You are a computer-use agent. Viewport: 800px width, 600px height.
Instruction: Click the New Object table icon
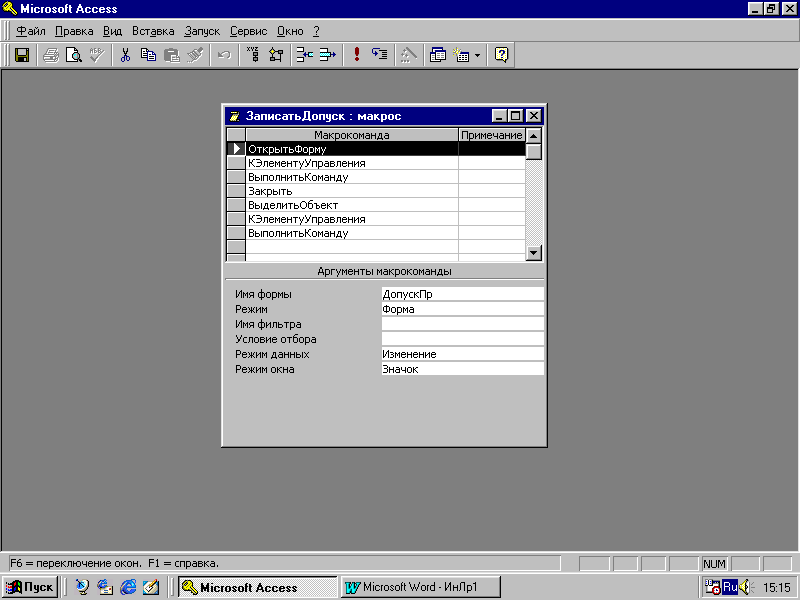(461, 55)
